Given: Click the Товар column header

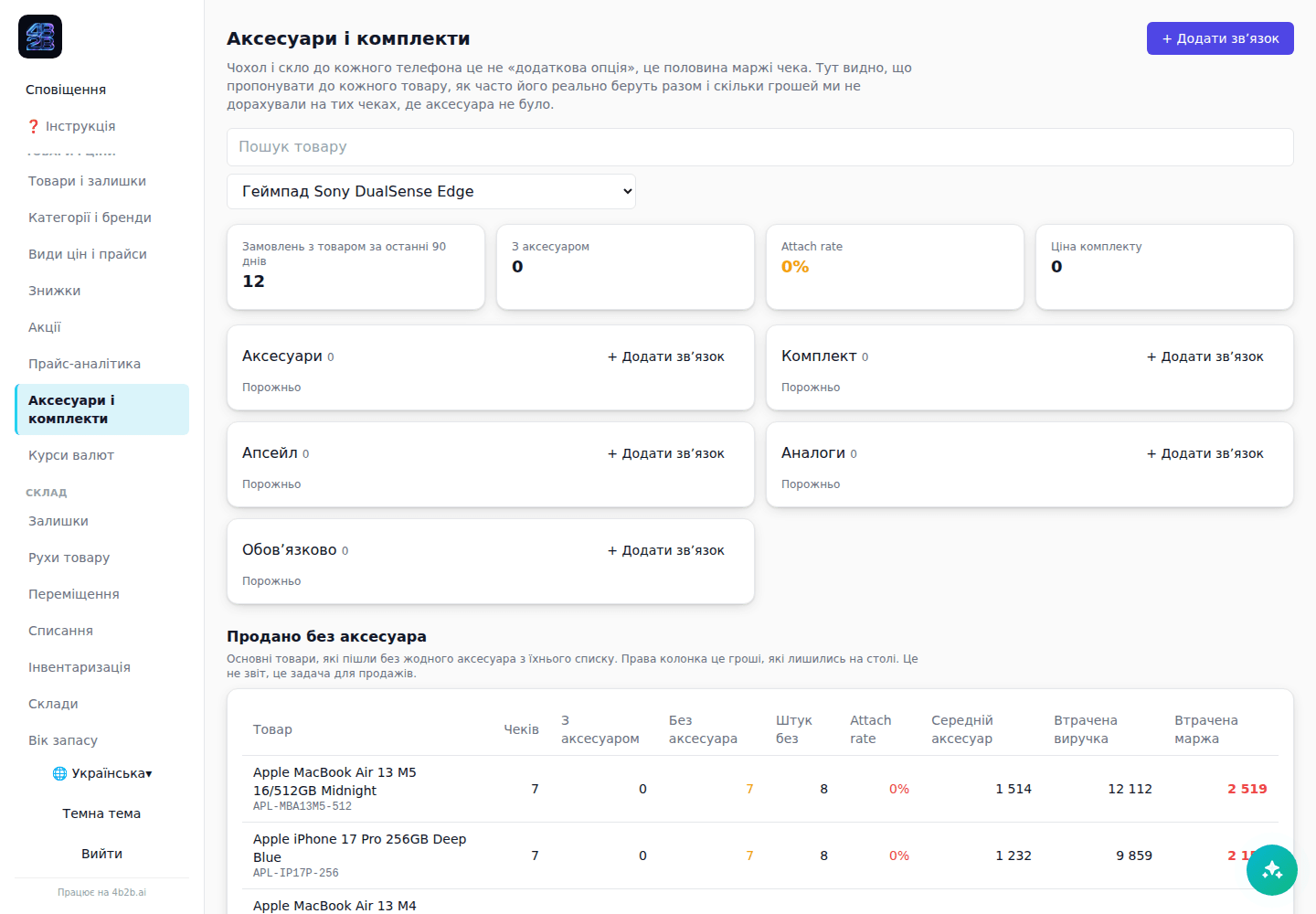Looking at the screenshot, I should pos(272,729).
